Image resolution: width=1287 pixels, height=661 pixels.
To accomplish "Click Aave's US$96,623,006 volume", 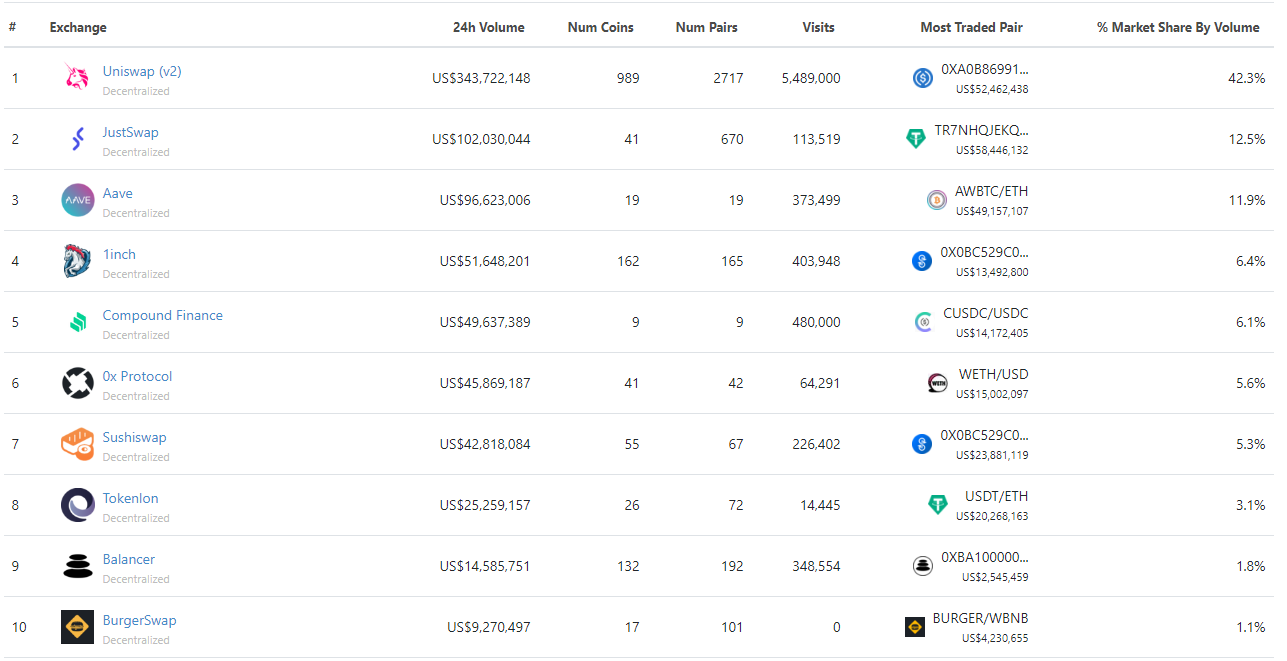I will point(485,200).
